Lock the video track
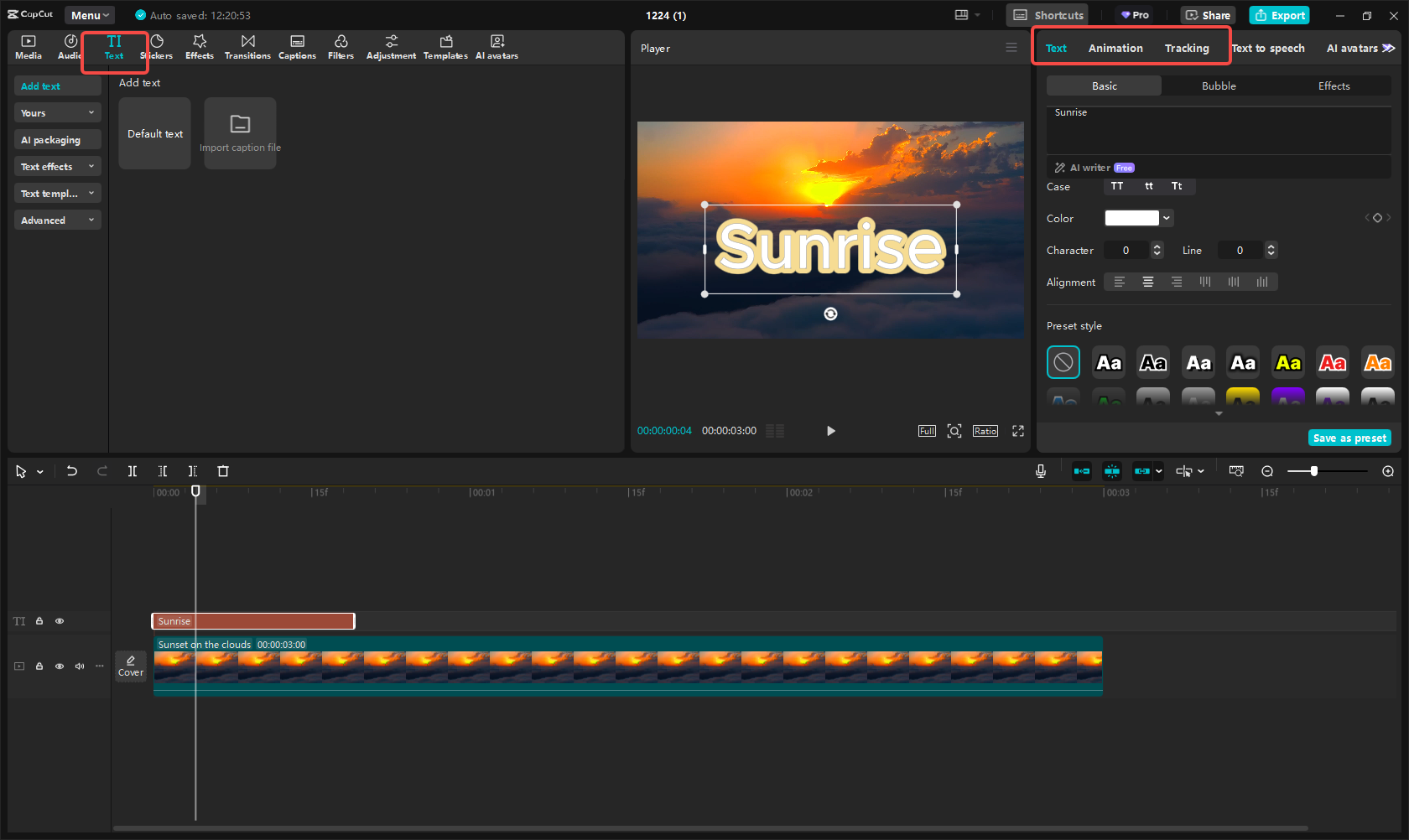This screenshot has width=1409, height=840. (39, 666)
